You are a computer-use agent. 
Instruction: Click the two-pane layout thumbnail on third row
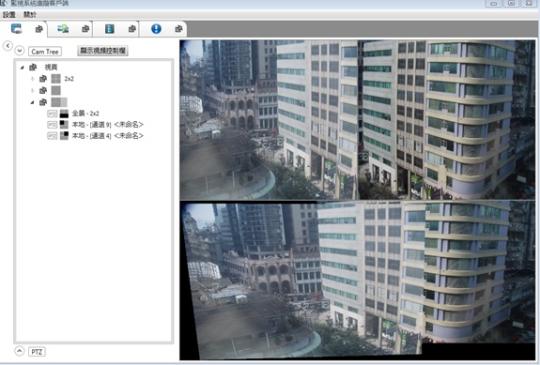point(59,102)
